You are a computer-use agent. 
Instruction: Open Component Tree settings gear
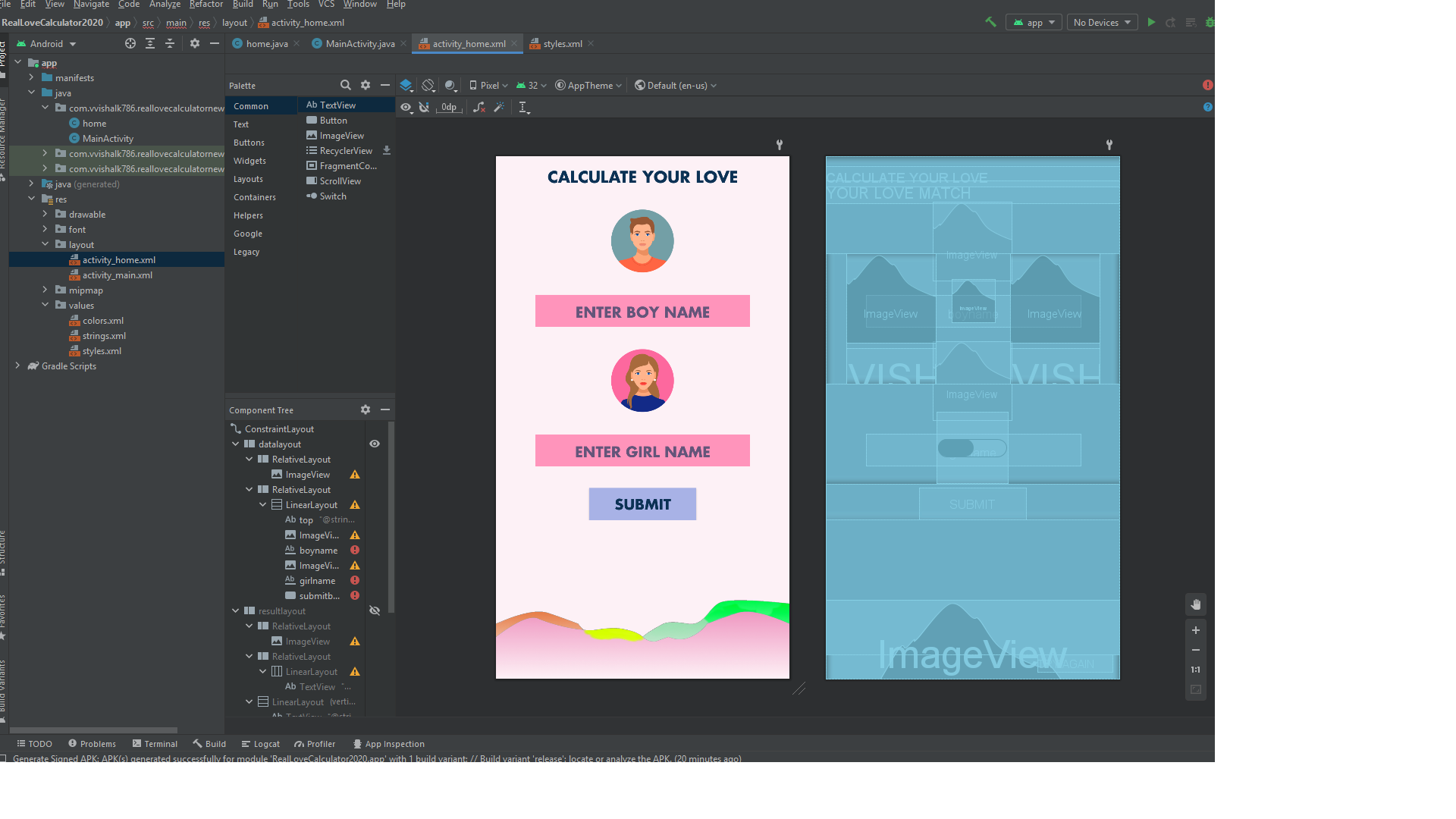tap(366, 409)
